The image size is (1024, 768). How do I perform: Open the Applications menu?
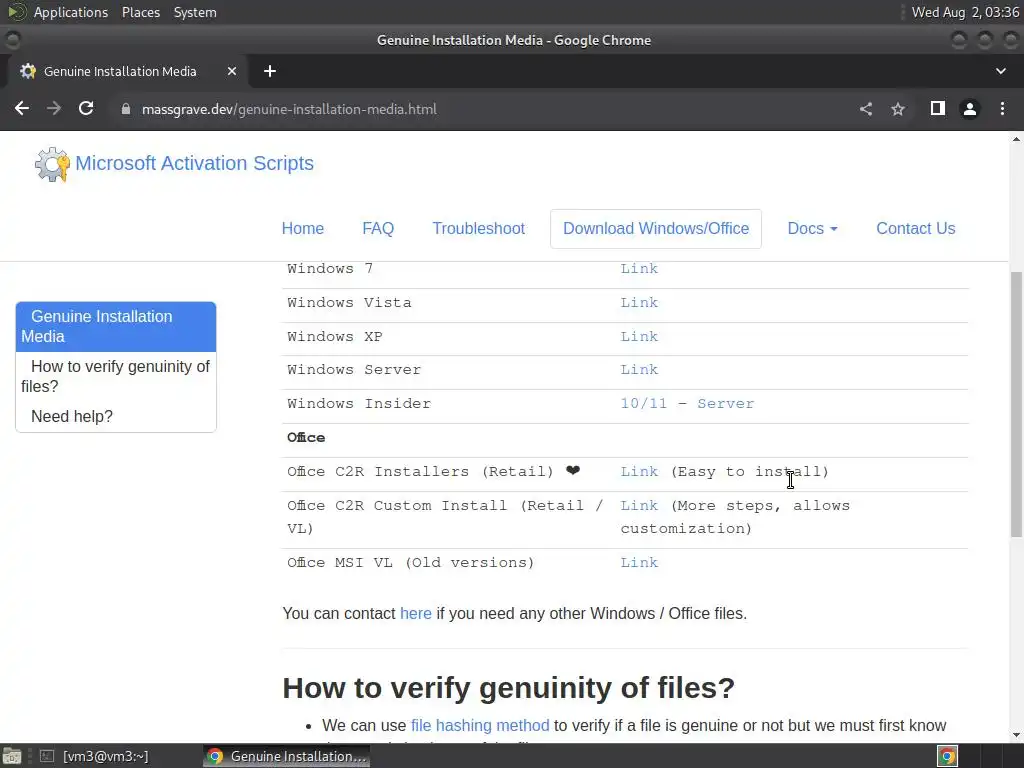point(71,12)
